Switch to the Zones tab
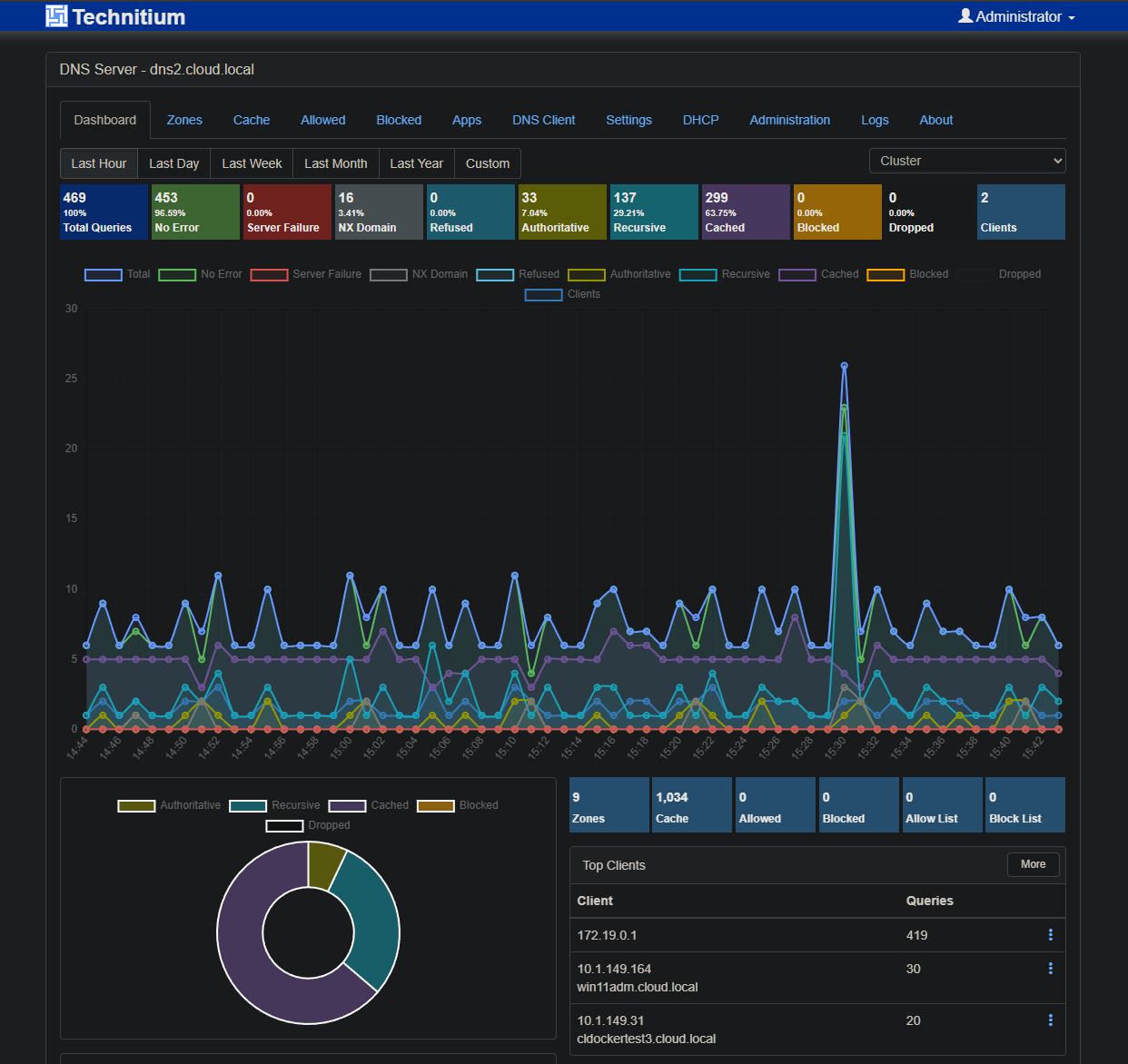The width and height of the screenshot is (1128, 1064). [x=184, y=120]
